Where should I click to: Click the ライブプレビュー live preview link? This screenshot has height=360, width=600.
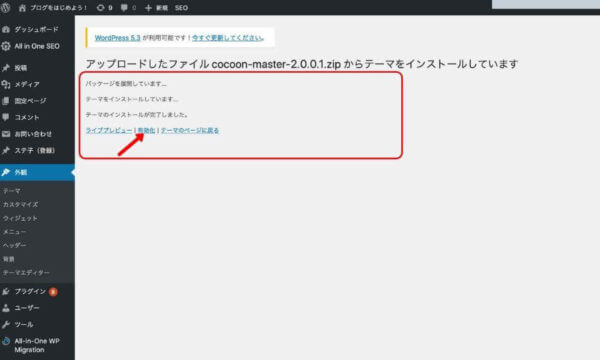(109, 130)
